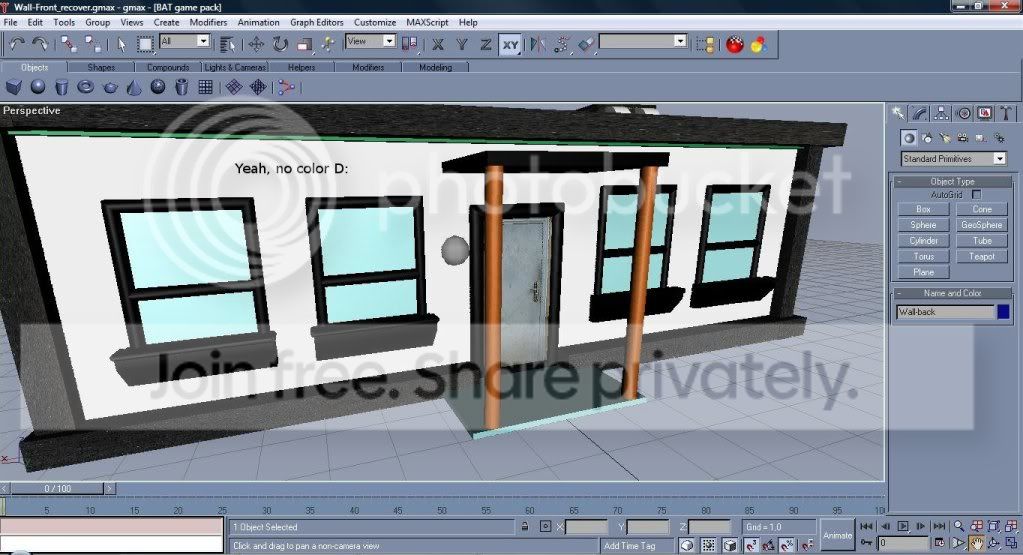Screen dimensions: 1023x555
Task: Toggle the Key Mode key icon
Action: [x=866, y=543]
